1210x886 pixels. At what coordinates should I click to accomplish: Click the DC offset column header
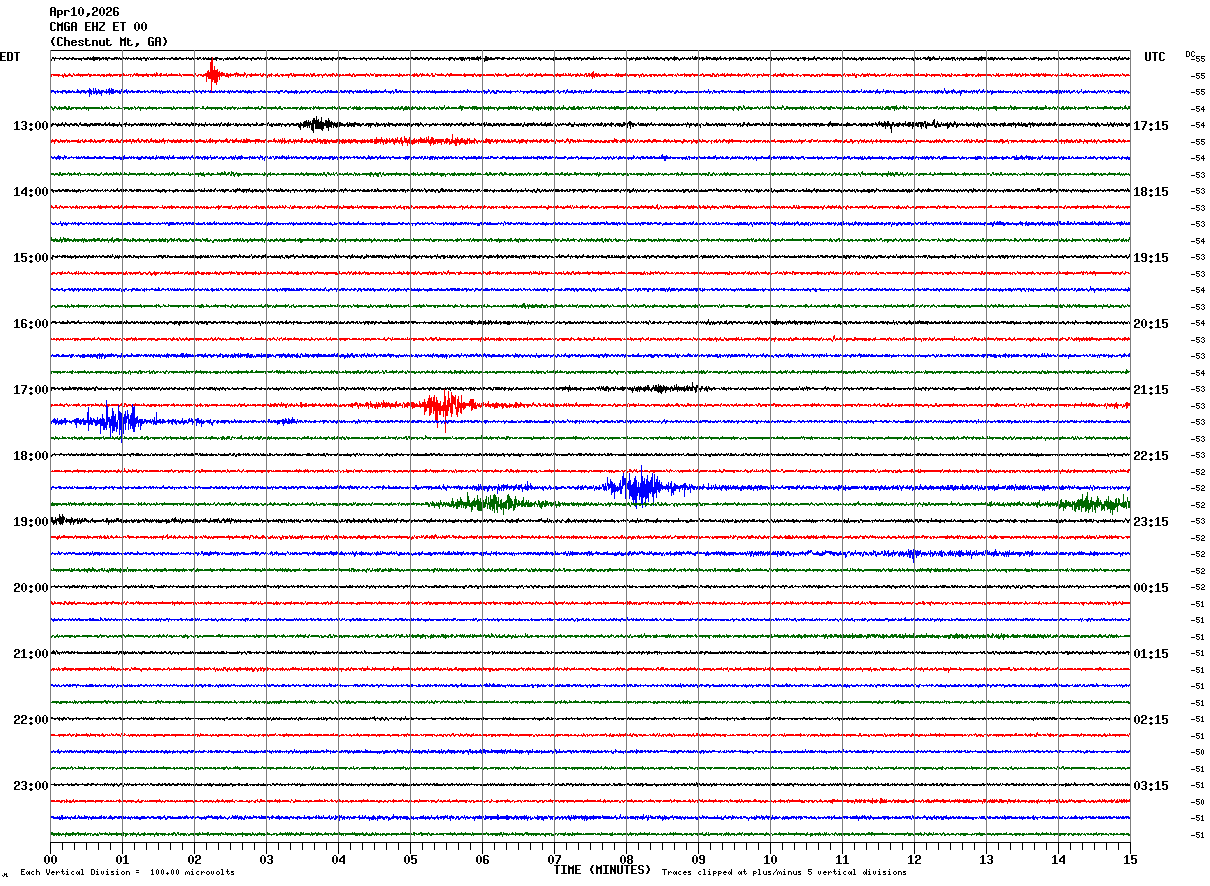click(x=1190, y=54)
